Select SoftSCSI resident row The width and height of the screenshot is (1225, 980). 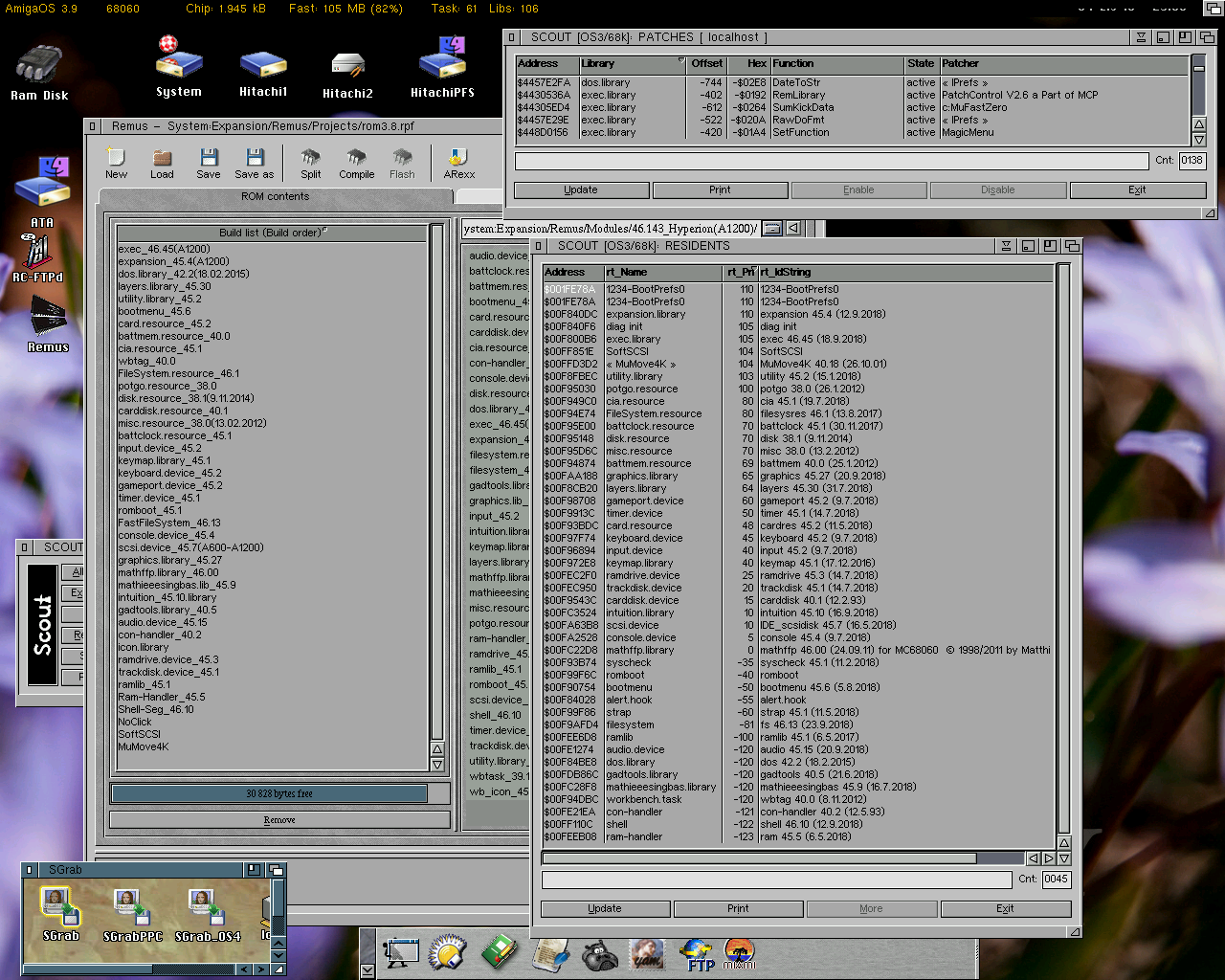798,351
